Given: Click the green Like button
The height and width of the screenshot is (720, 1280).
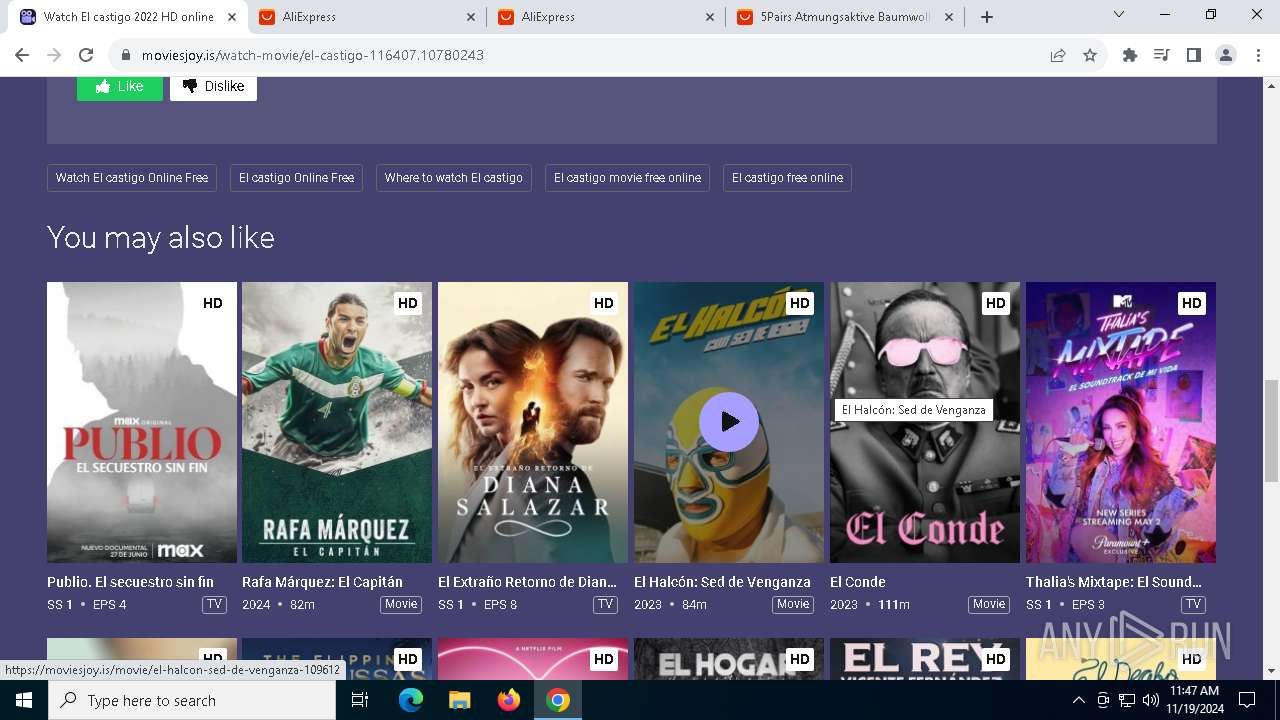Looking at the screenshot, I should (x=120, y=86).
